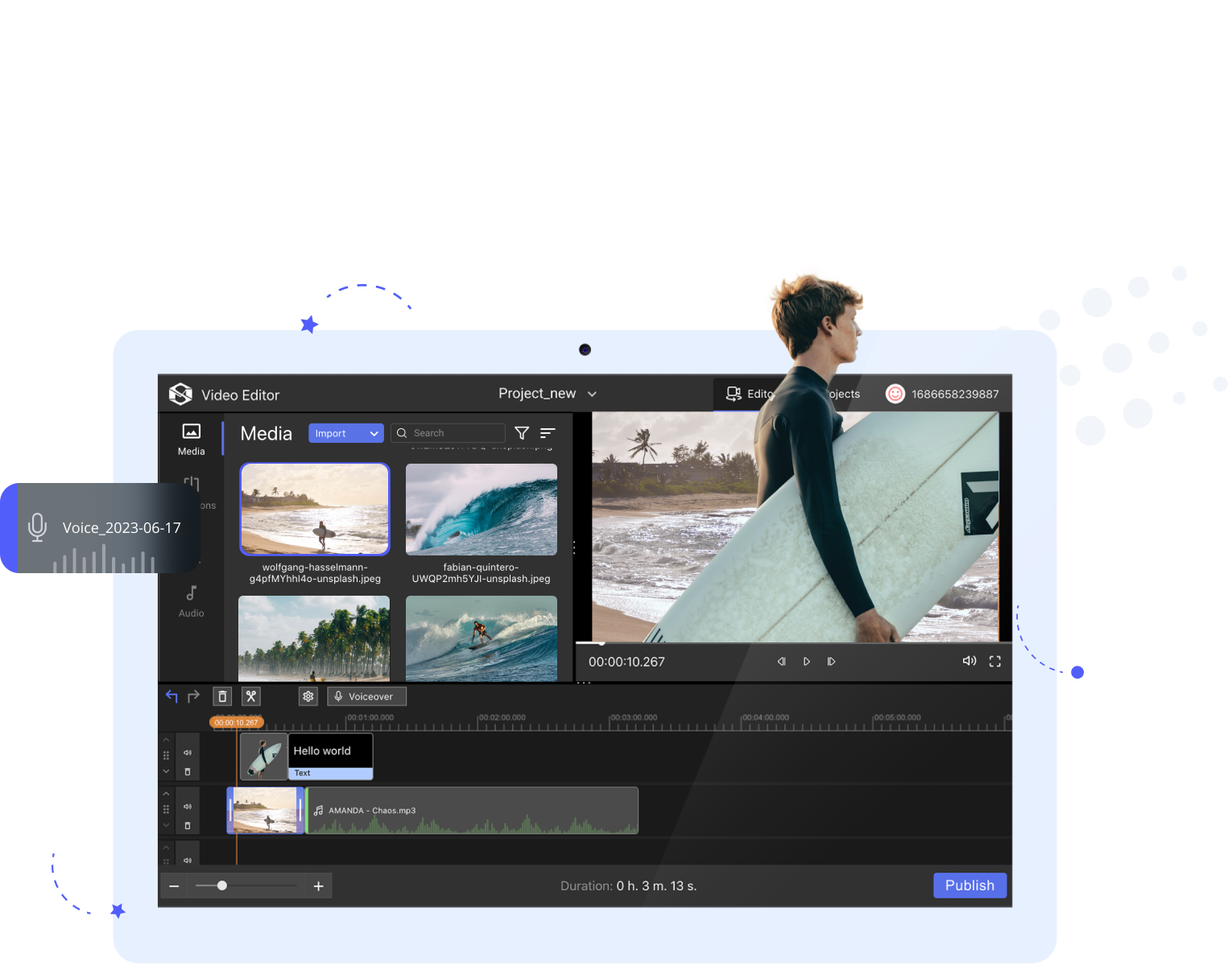Screen dimensions: 1232x966
Task: Move the Hello world track down
Action: 166,771
